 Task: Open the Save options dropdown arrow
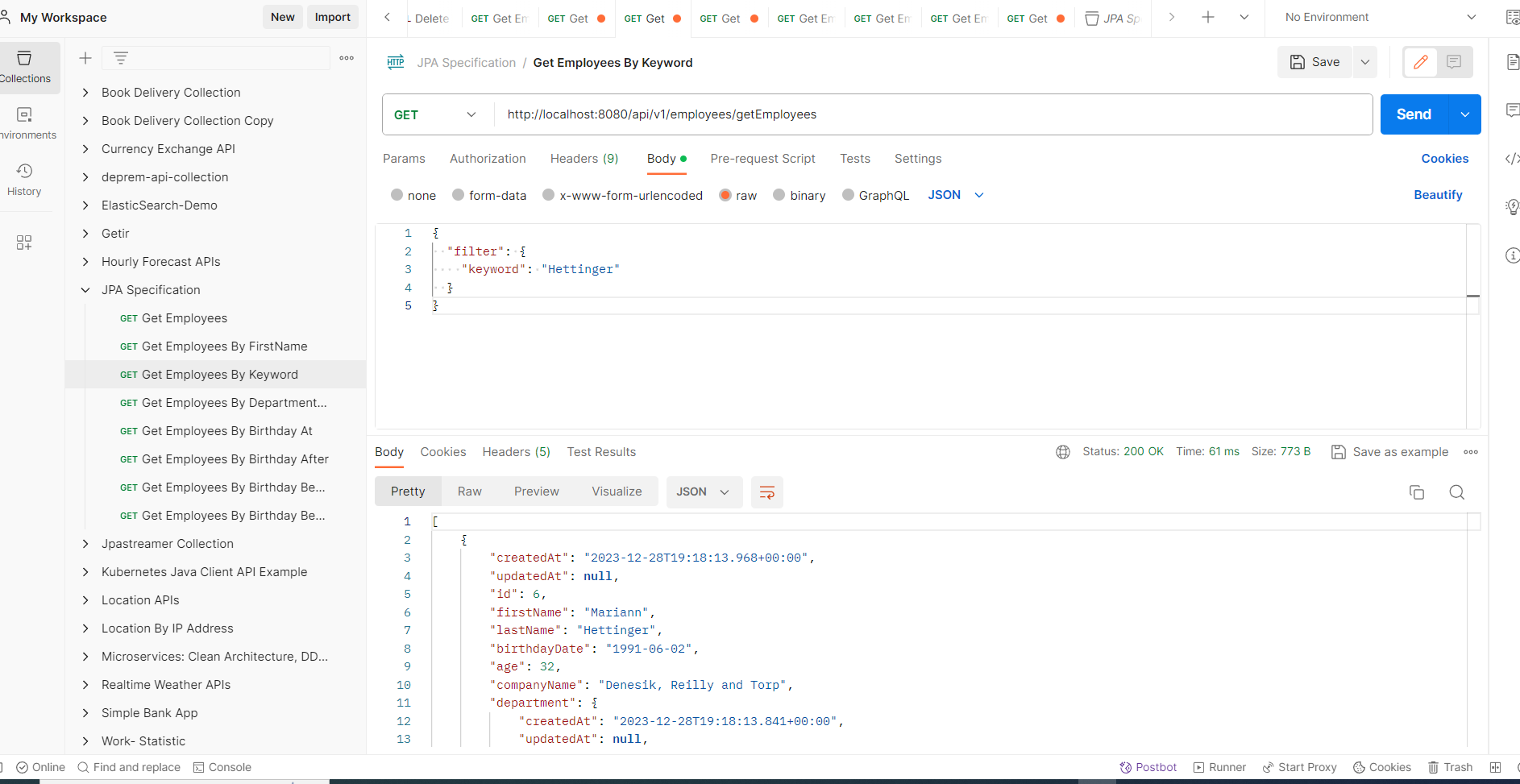pyautogui.click(x=1365, y=62)
